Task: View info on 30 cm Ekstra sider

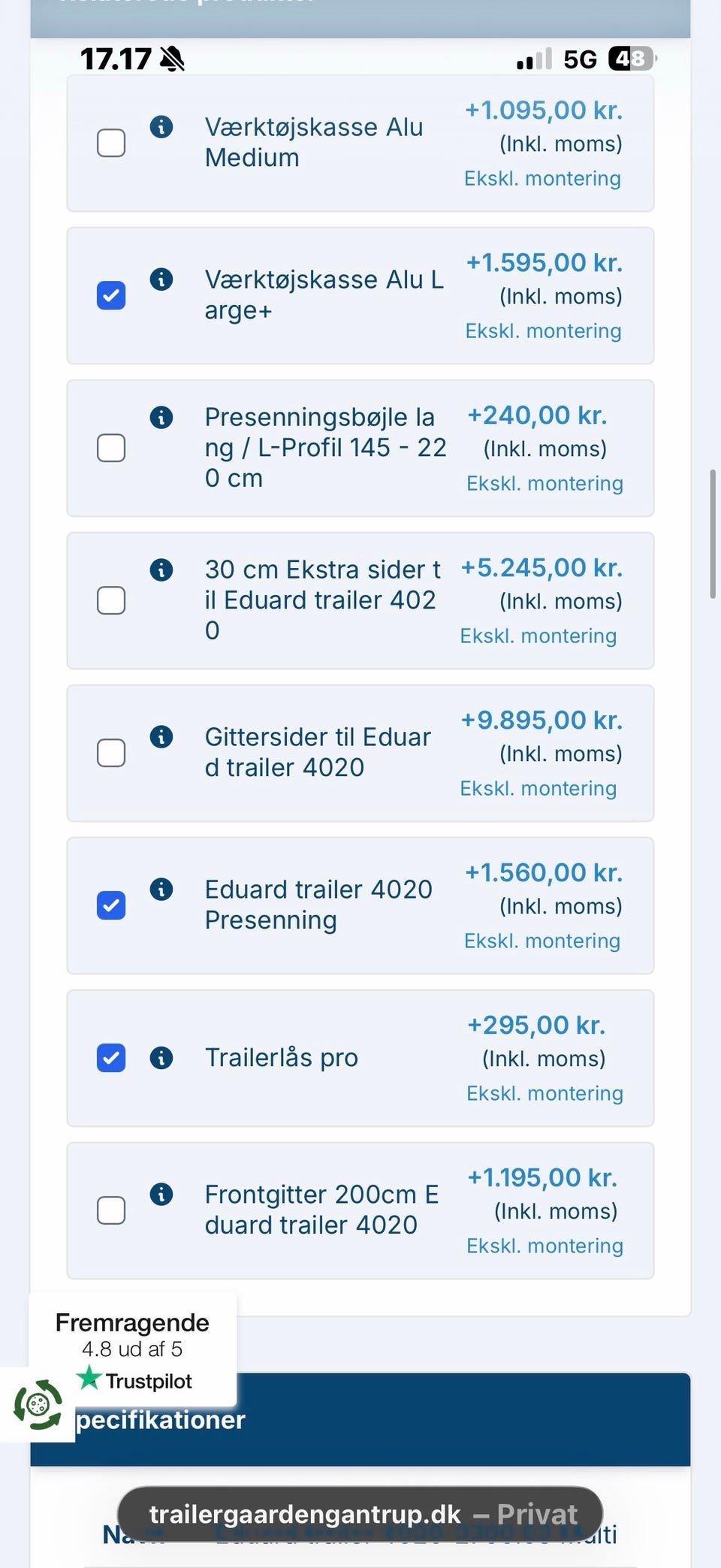Action: 161,569
